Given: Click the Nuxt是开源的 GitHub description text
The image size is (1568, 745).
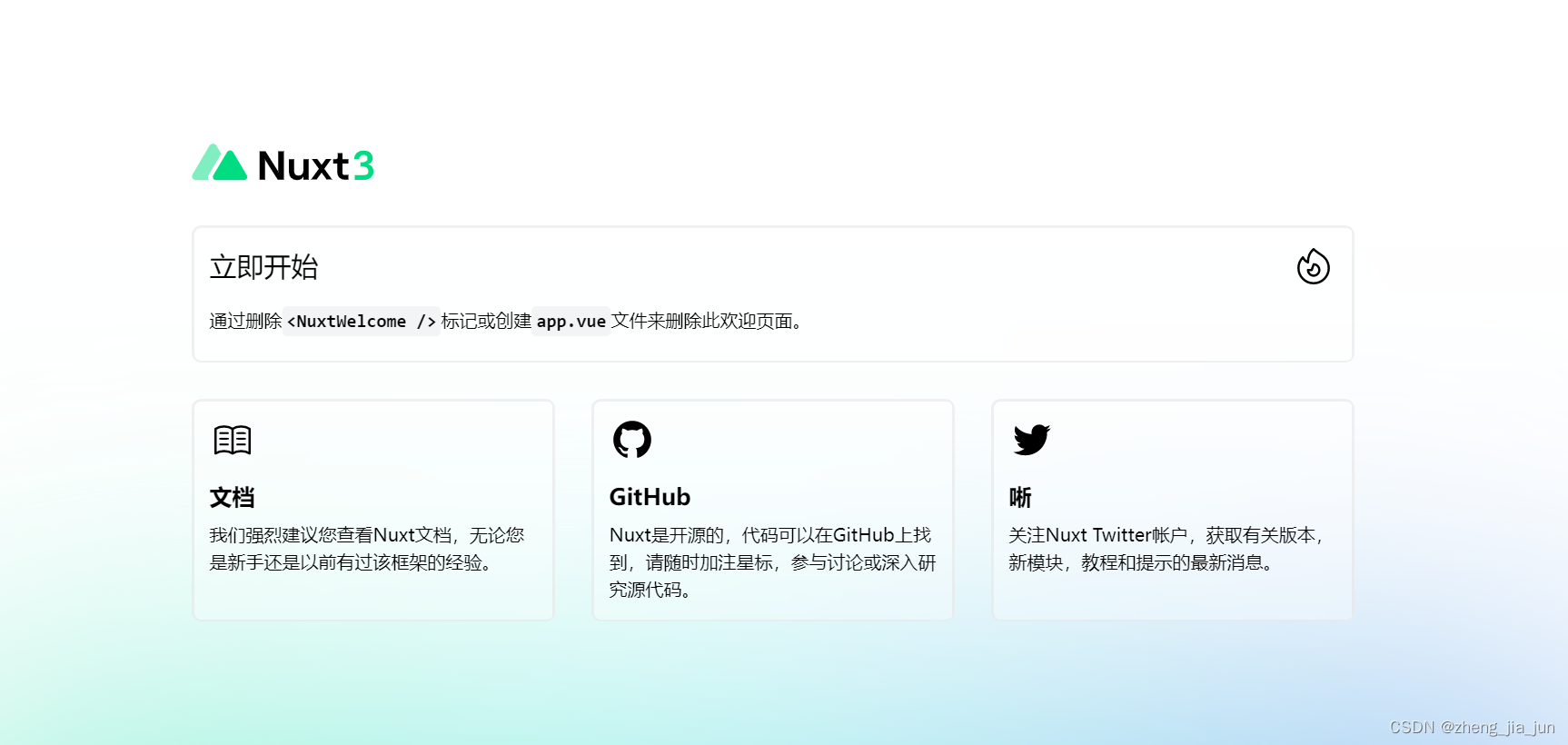Looking at the screenshot, I should (772, 562).
